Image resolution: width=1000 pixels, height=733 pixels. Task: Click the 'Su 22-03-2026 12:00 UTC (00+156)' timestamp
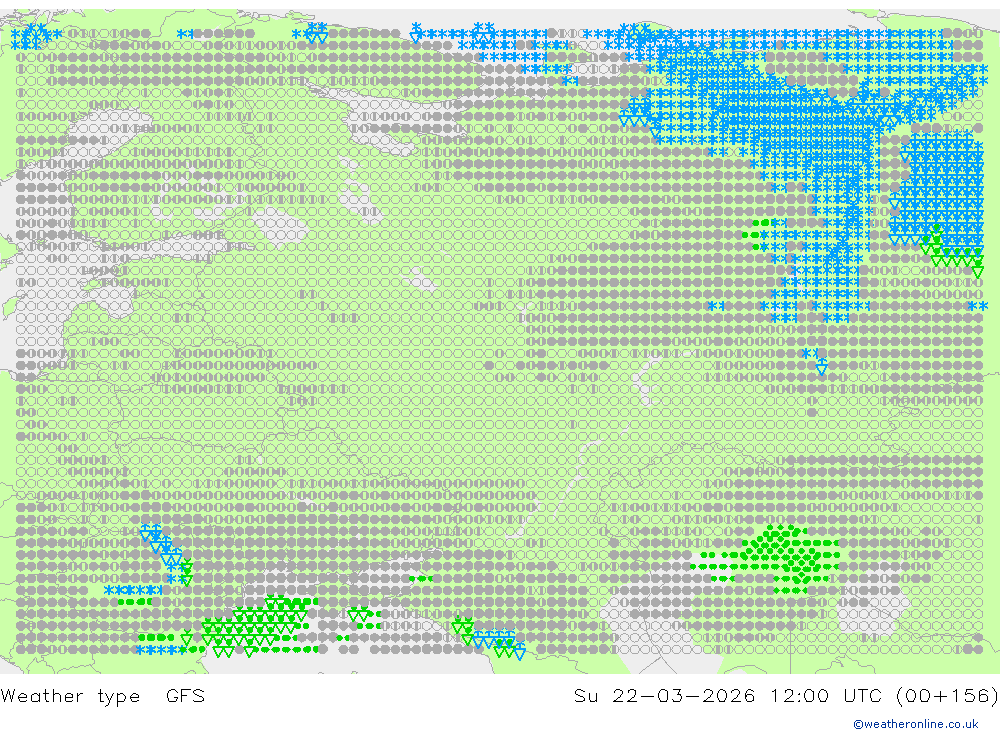[786, 695]
